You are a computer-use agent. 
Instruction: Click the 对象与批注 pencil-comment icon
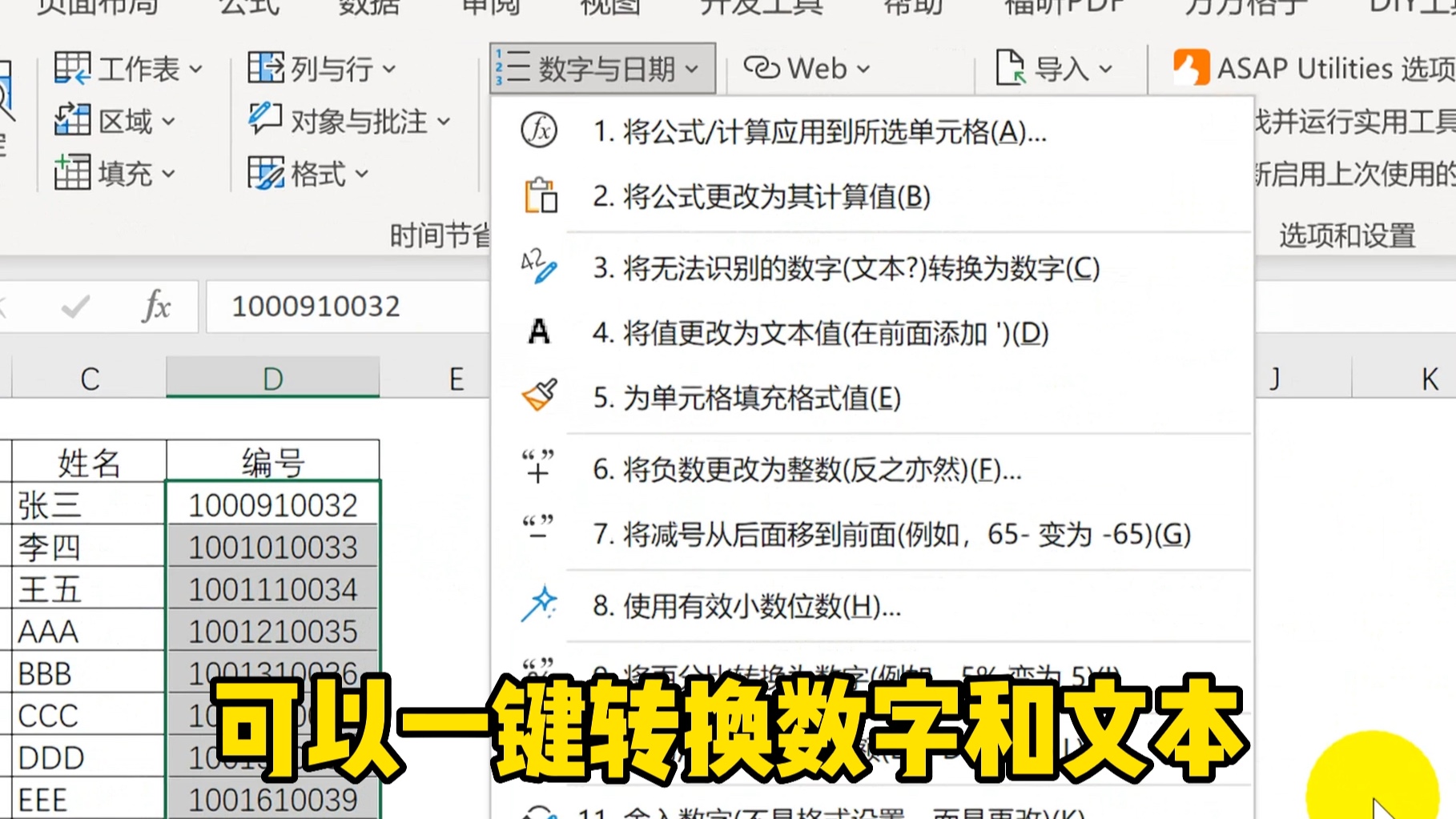[x=263, y=120]
